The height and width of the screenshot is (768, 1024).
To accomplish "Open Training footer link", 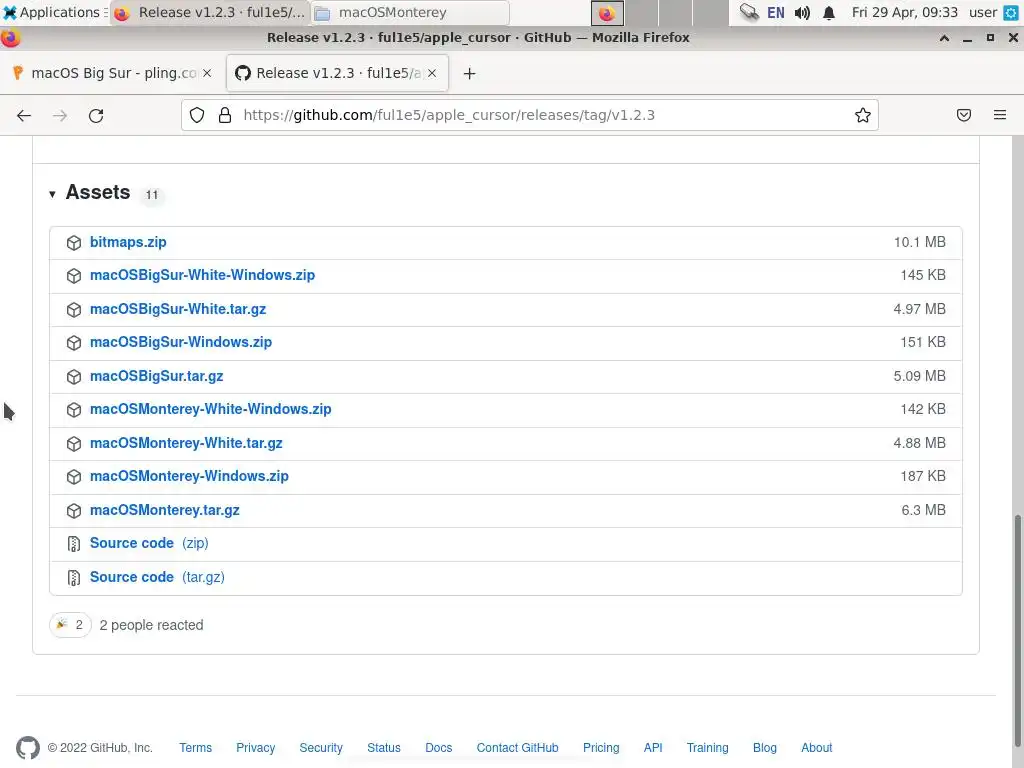I will point(707,748).
